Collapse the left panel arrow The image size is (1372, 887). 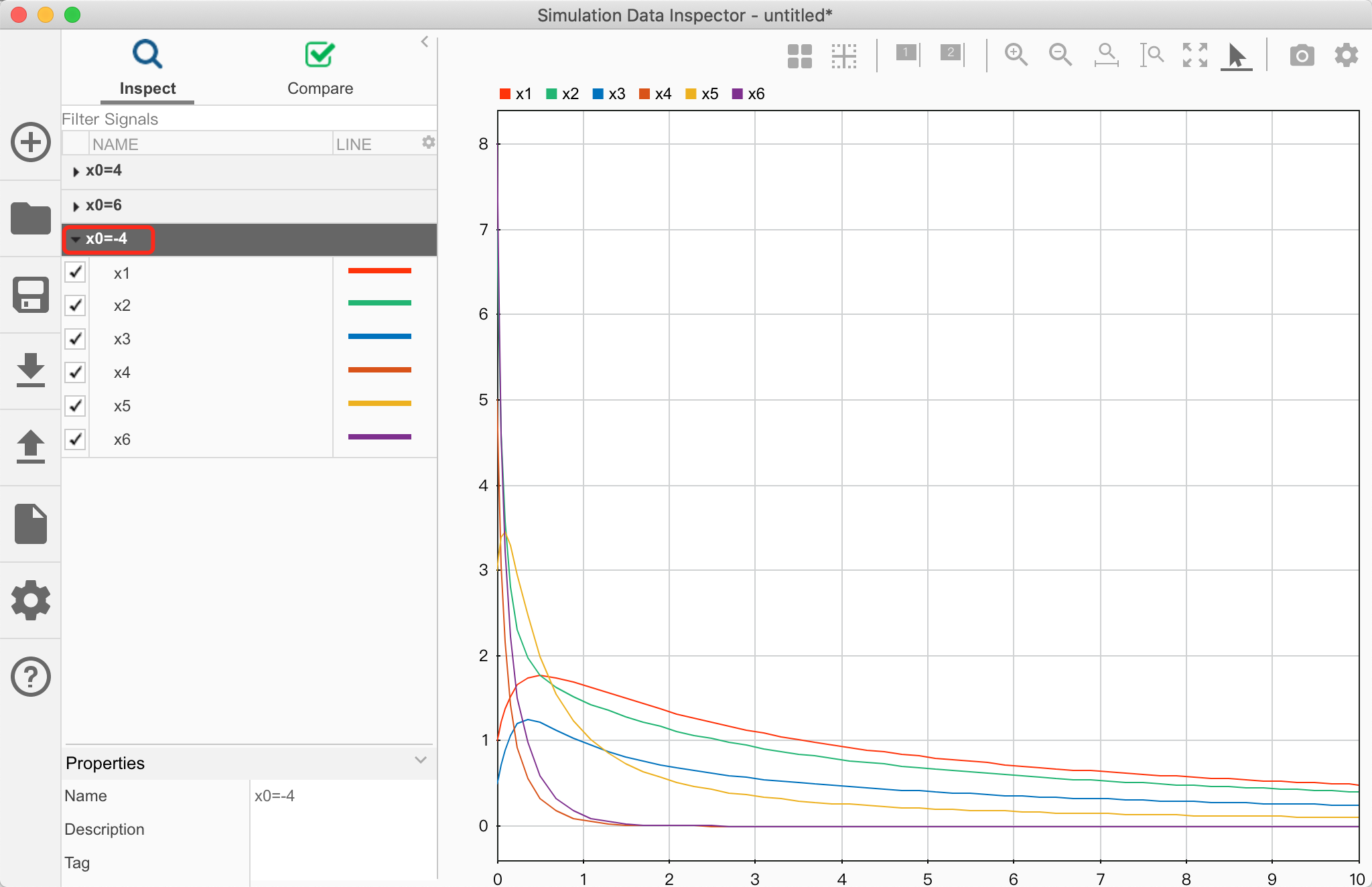tap(425, 42)
